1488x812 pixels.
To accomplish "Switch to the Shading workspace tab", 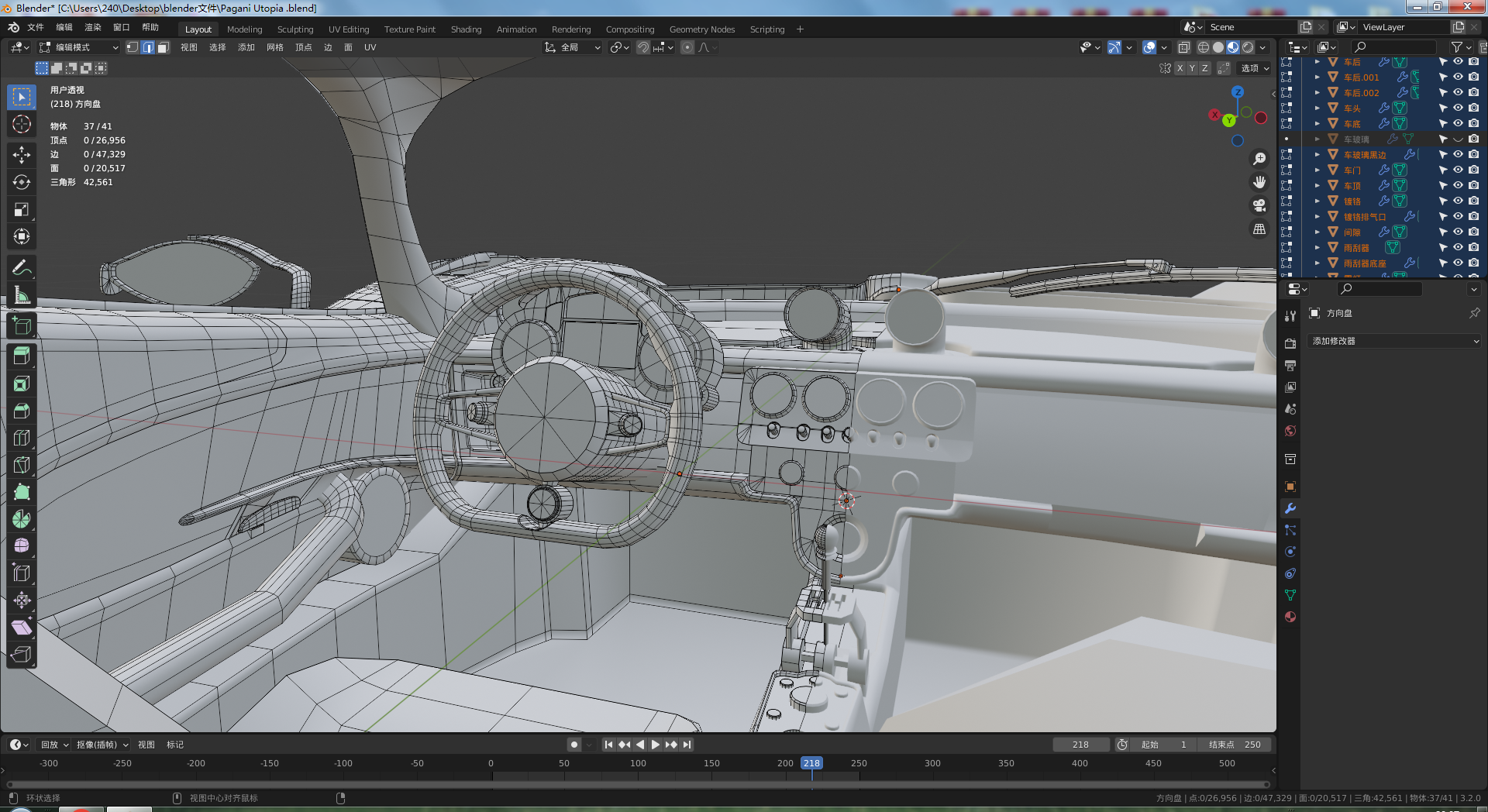I will pyautogui.click(x=466, y=29).
